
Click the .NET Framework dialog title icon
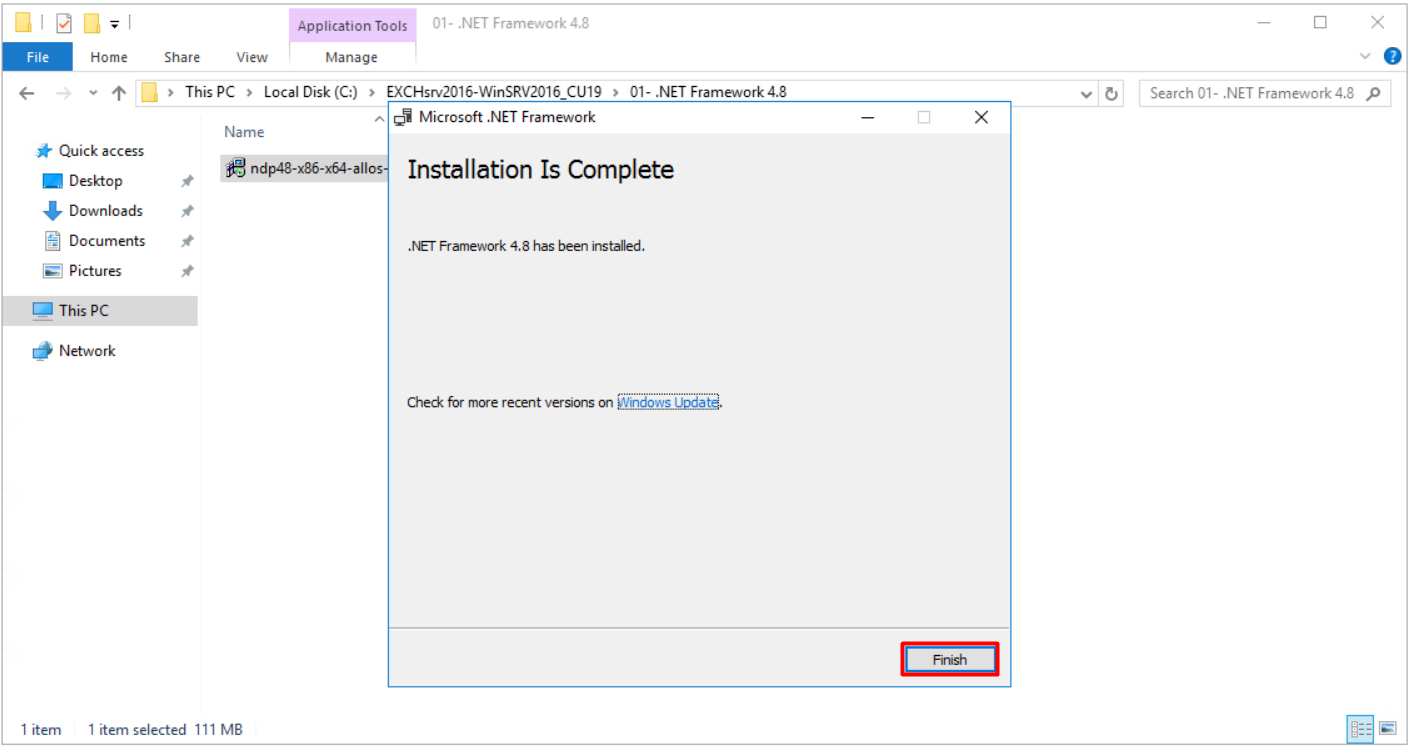pos(403,117)
